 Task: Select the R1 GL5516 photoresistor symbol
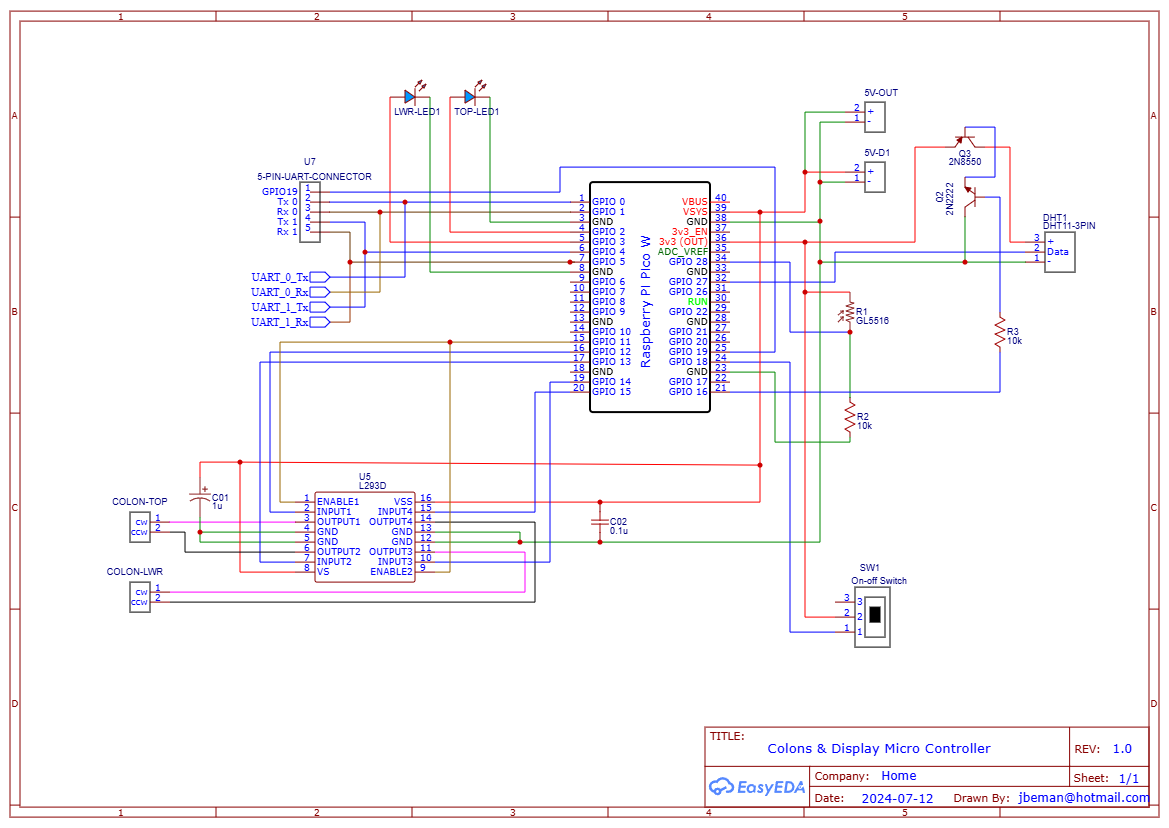[848, 312]
